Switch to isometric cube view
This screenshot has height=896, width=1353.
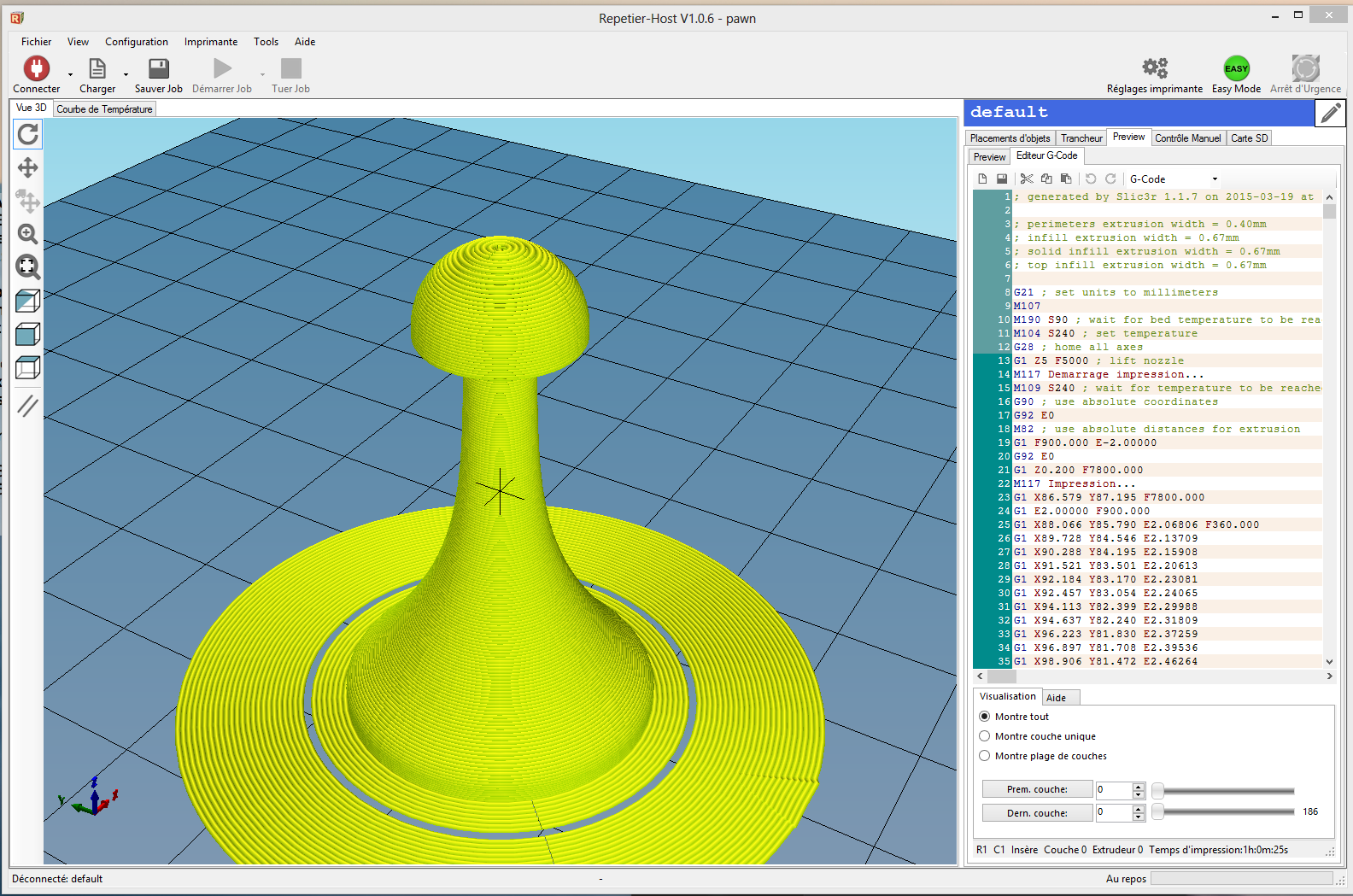point(28,301)
